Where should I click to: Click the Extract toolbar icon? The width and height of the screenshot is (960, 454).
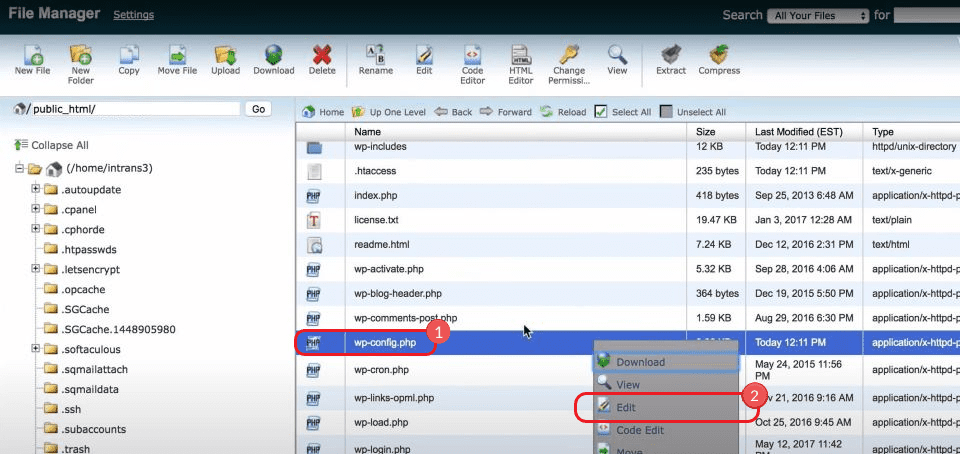pos(671,55)
